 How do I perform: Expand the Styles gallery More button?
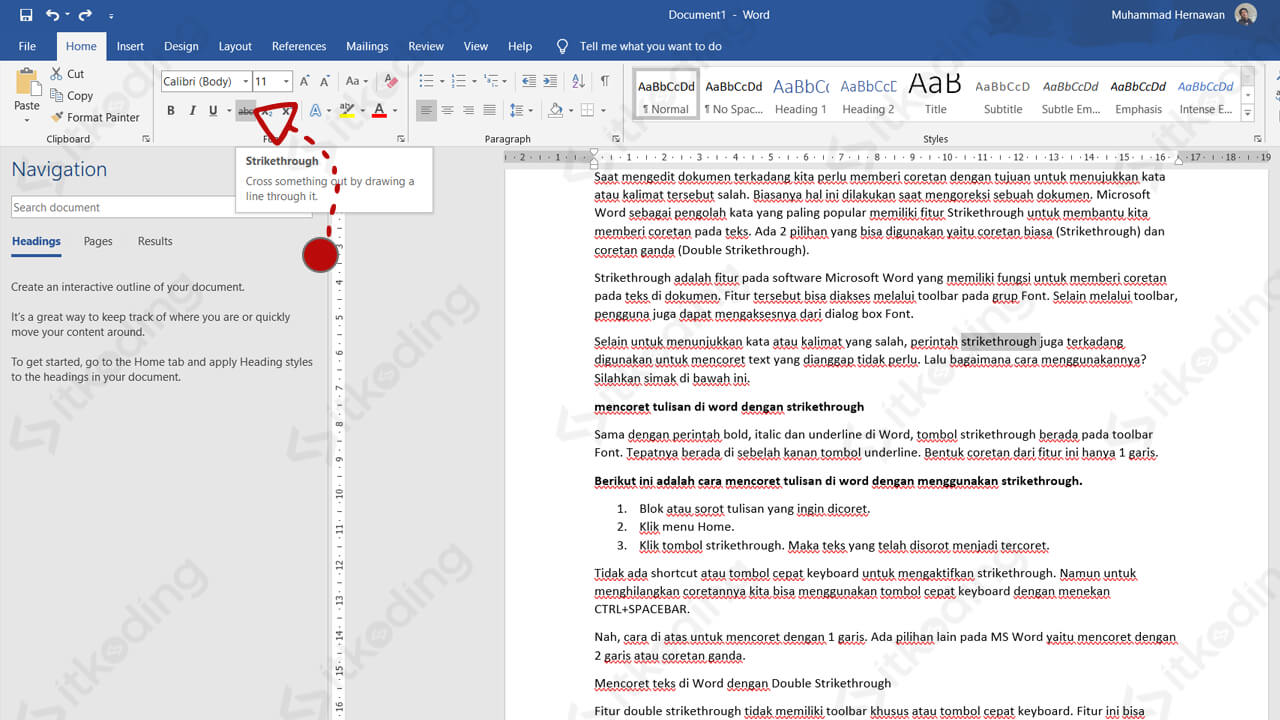(x=1247, y=115)
